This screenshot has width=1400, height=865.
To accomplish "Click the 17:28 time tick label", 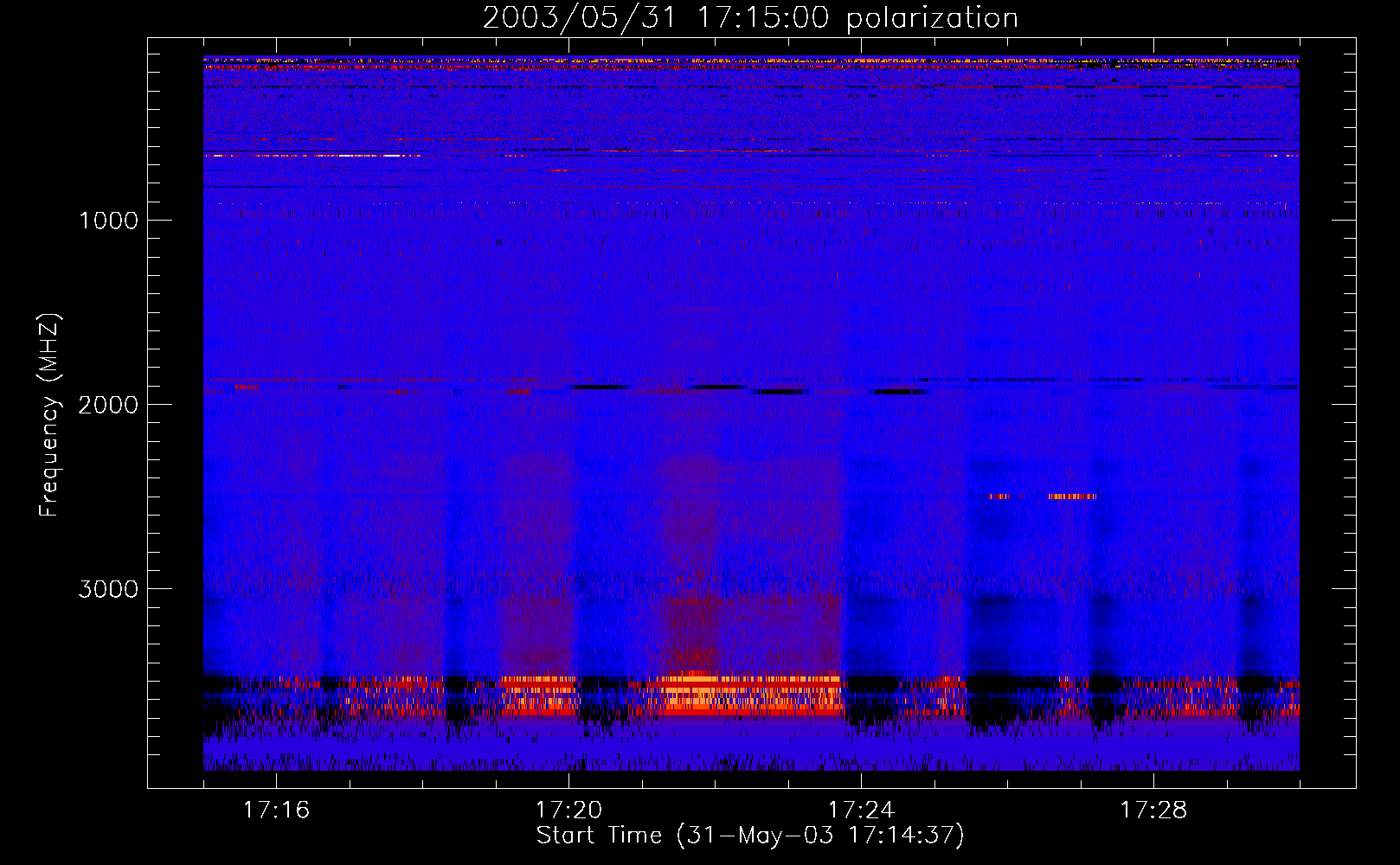I will [1153, 811].
